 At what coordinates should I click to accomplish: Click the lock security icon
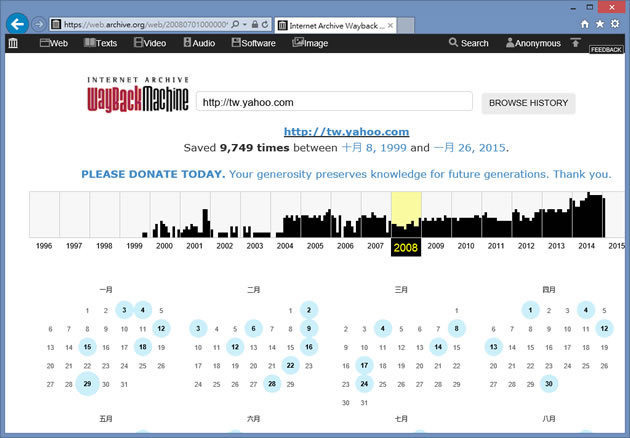[255, 25]
